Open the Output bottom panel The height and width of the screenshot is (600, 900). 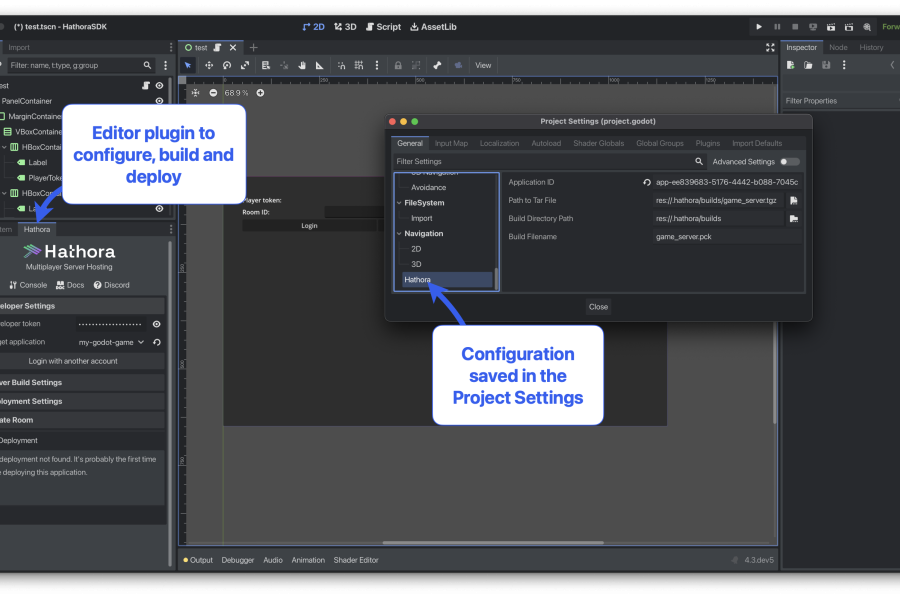point(198,560)
